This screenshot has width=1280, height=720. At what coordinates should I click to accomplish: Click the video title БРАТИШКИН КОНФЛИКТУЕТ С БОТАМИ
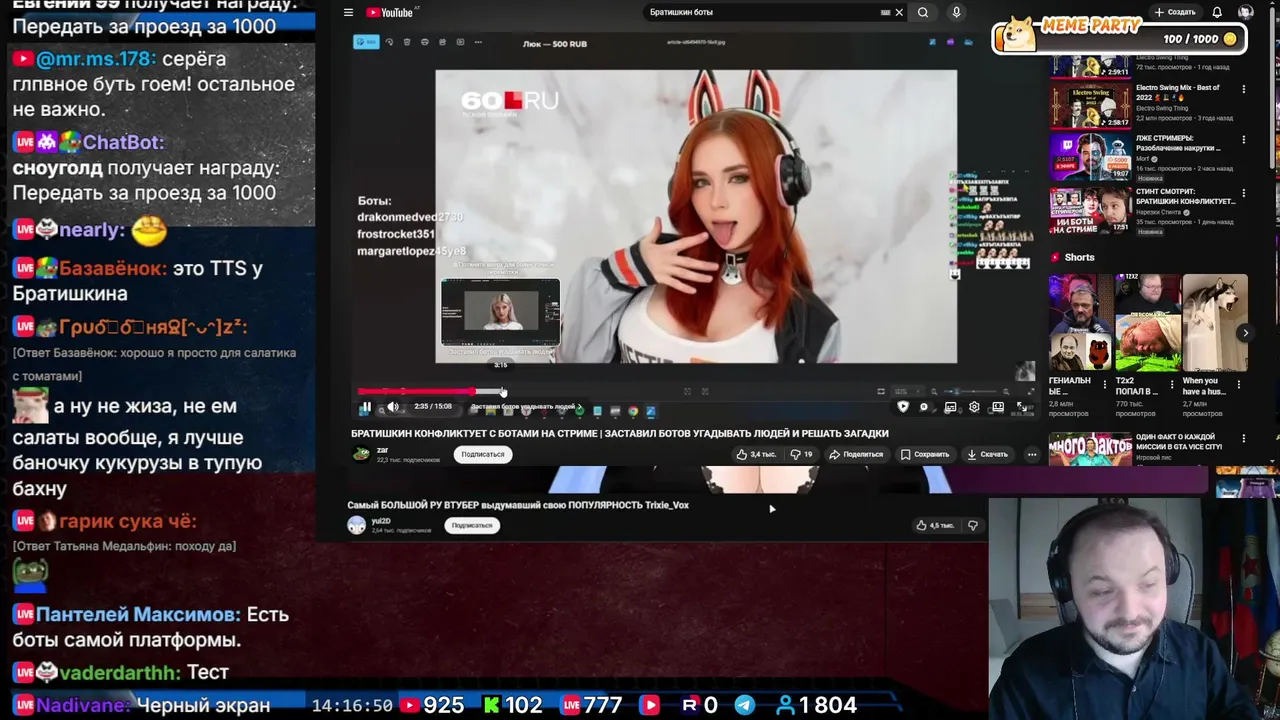pos(619,433)
